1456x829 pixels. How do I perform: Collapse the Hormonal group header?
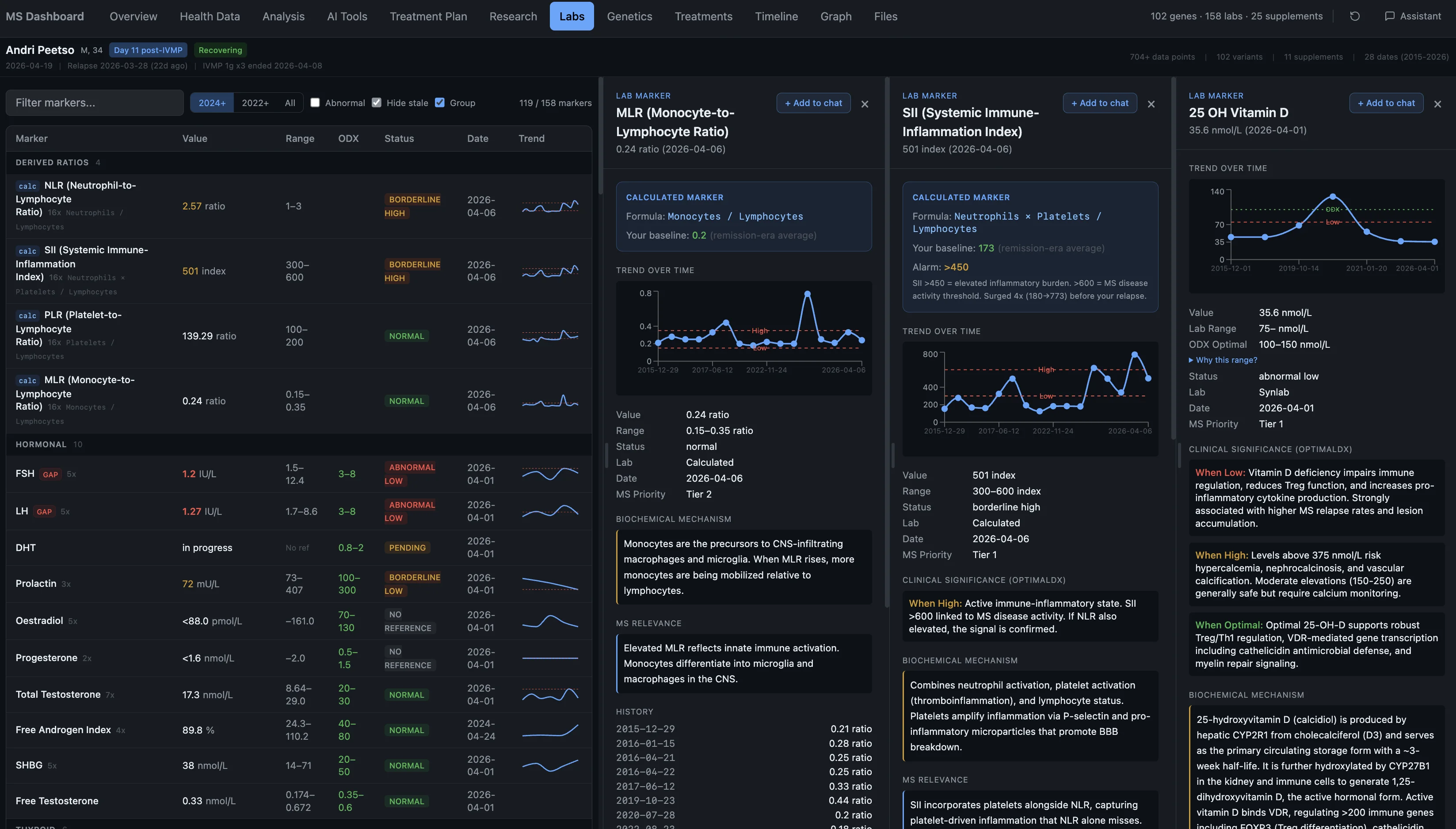coord(40,444)
